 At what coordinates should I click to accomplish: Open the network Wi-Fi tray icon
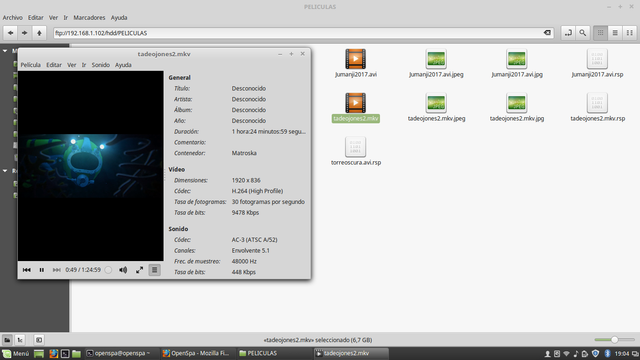[566, 353]
